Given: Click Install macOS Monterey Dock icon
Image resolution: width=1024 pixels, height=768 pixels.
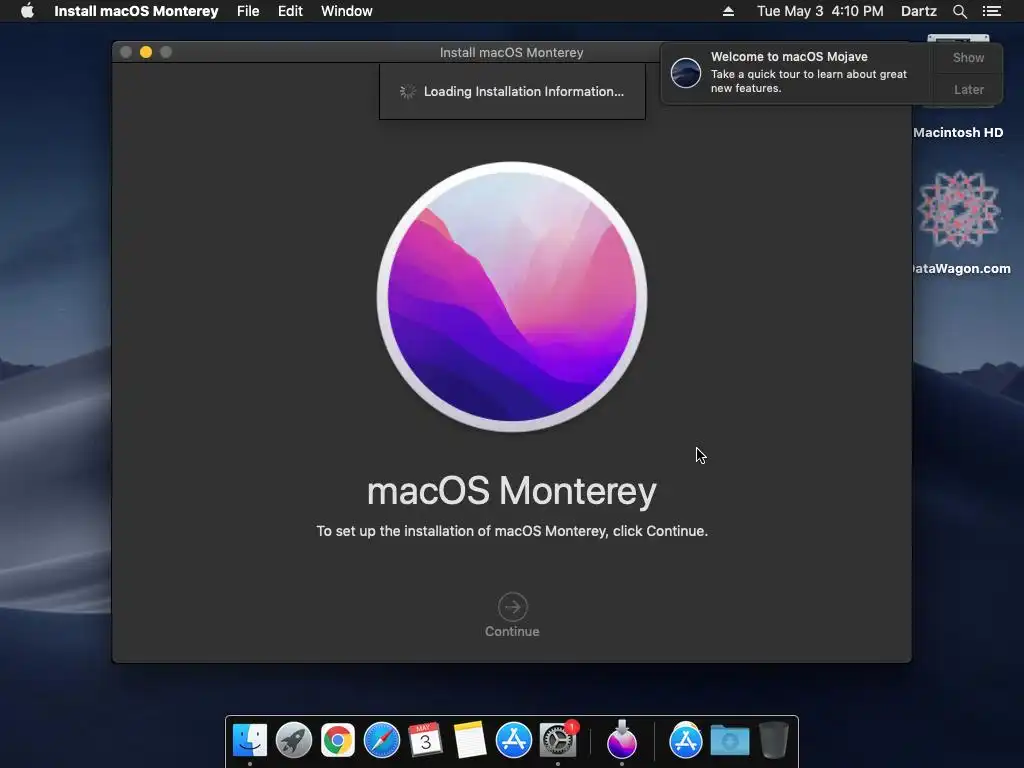Looking at the screenshot, I should pos(622,739).
